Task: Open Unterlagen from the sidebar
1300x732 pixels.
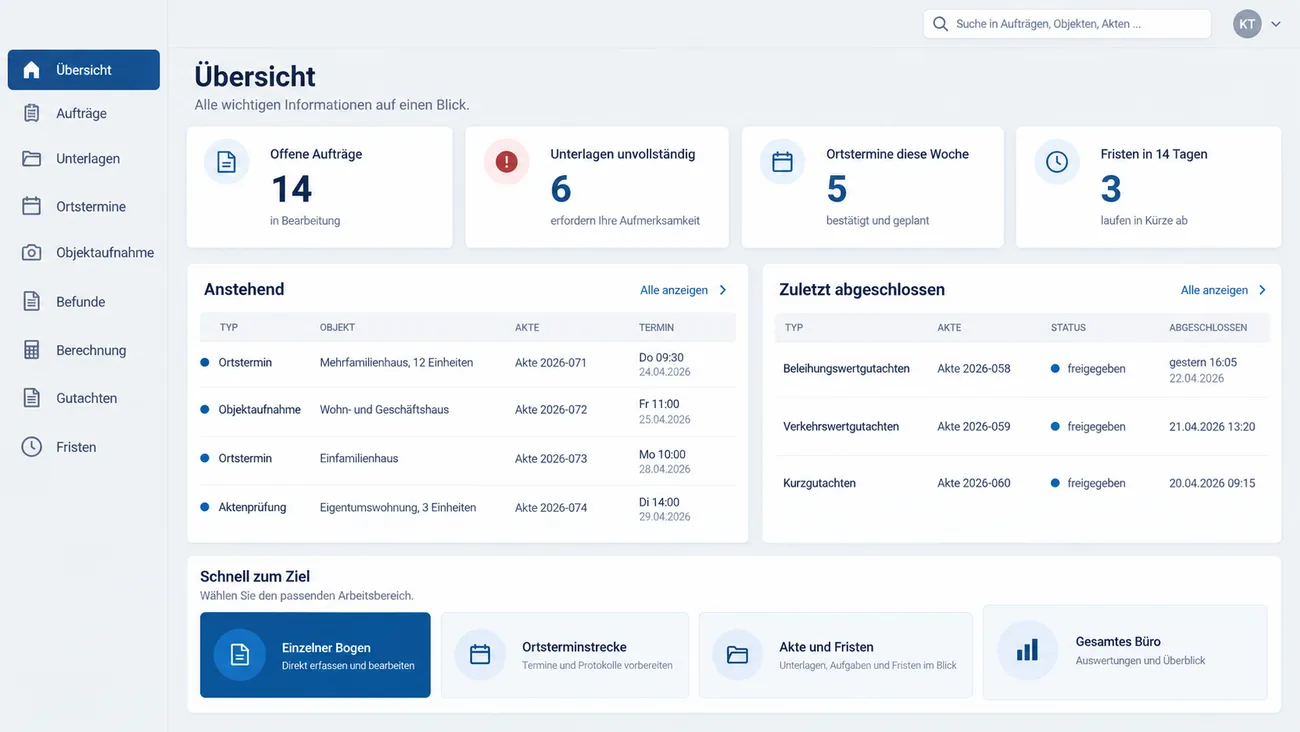Action: pyautogui.click(x=84, y=158)
